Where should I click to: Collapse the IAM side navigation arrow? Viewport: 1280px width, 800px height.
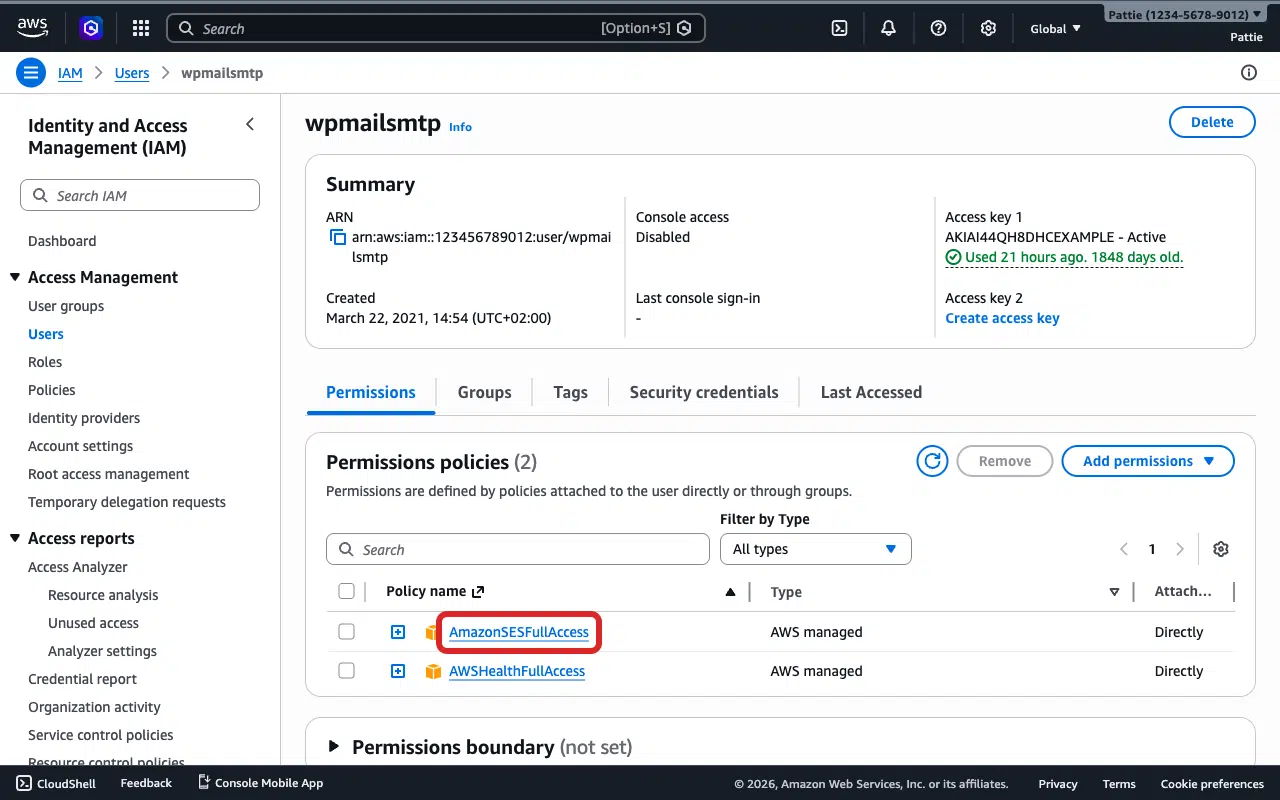tap(250, 124)
